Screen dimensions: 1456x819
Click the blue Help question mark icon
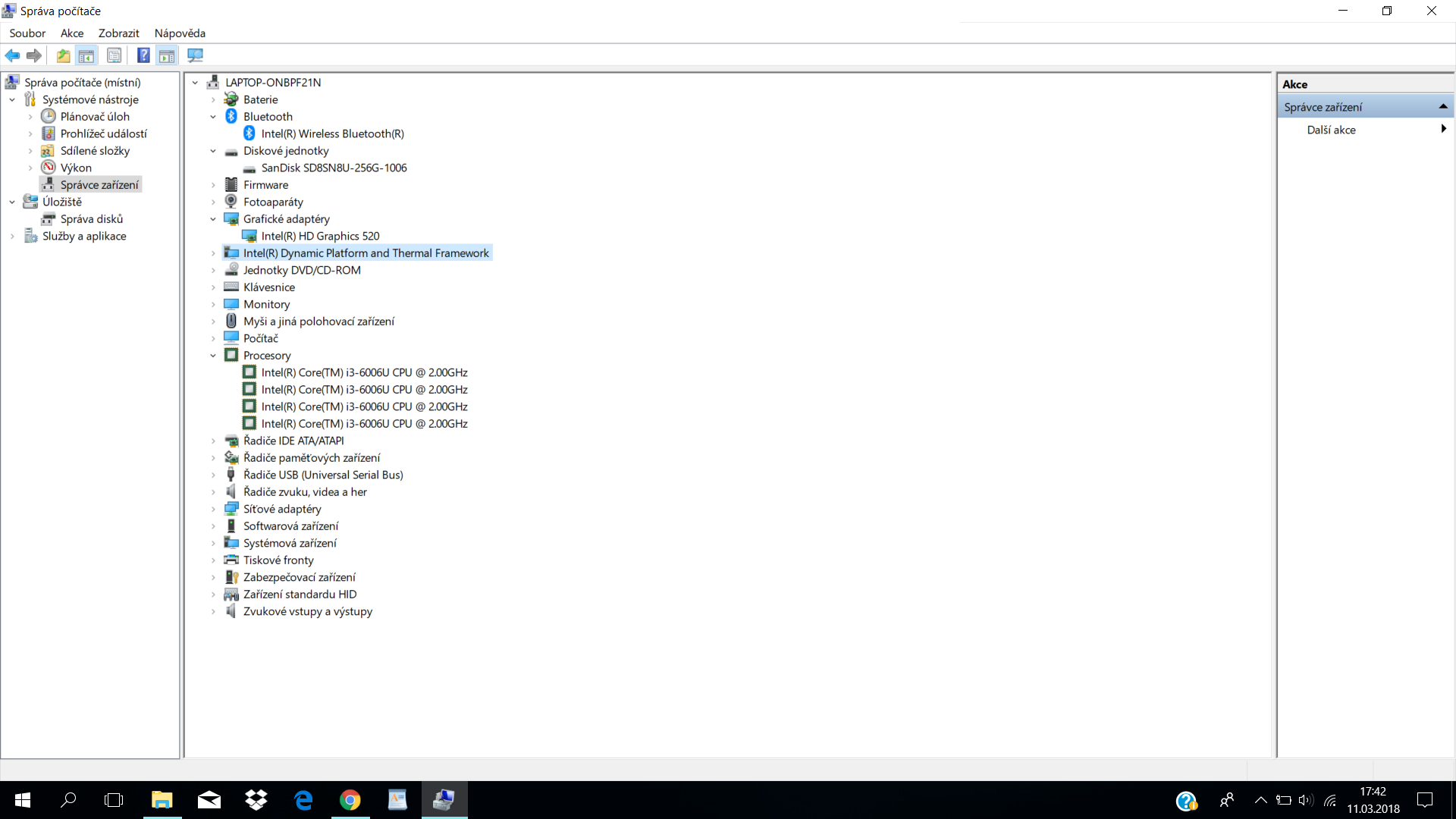point(143,55)
